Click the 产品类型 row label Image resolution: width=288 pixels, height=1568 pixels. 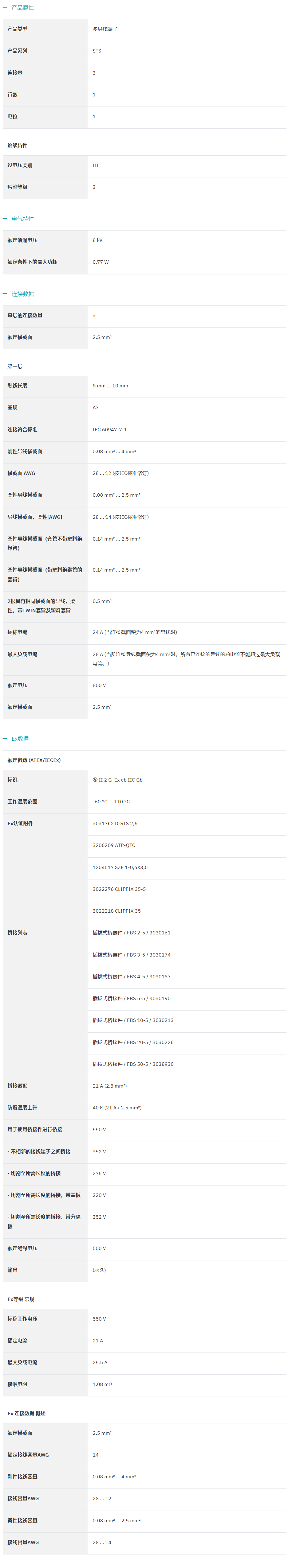[x=17, y=29]
